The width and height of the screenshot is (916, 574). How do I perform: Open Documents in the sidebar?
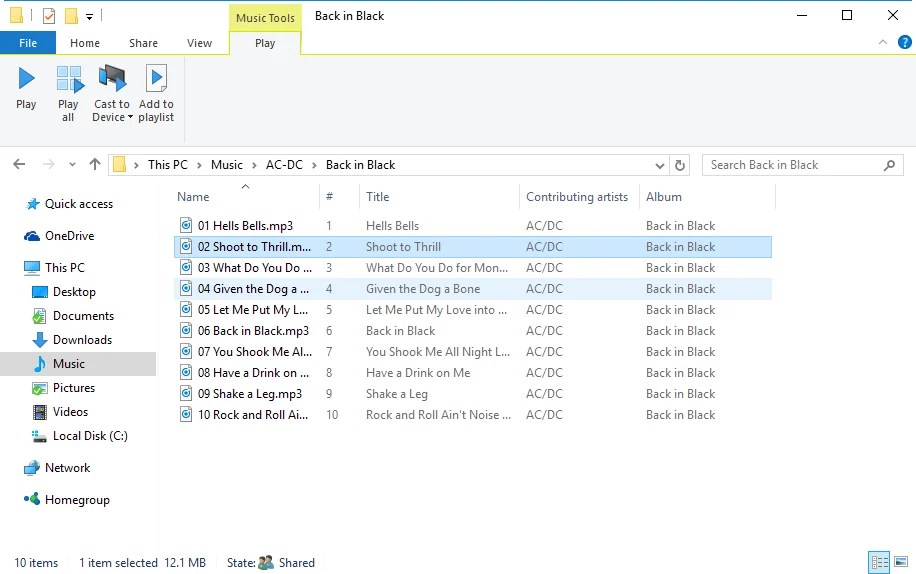(84, 316)
